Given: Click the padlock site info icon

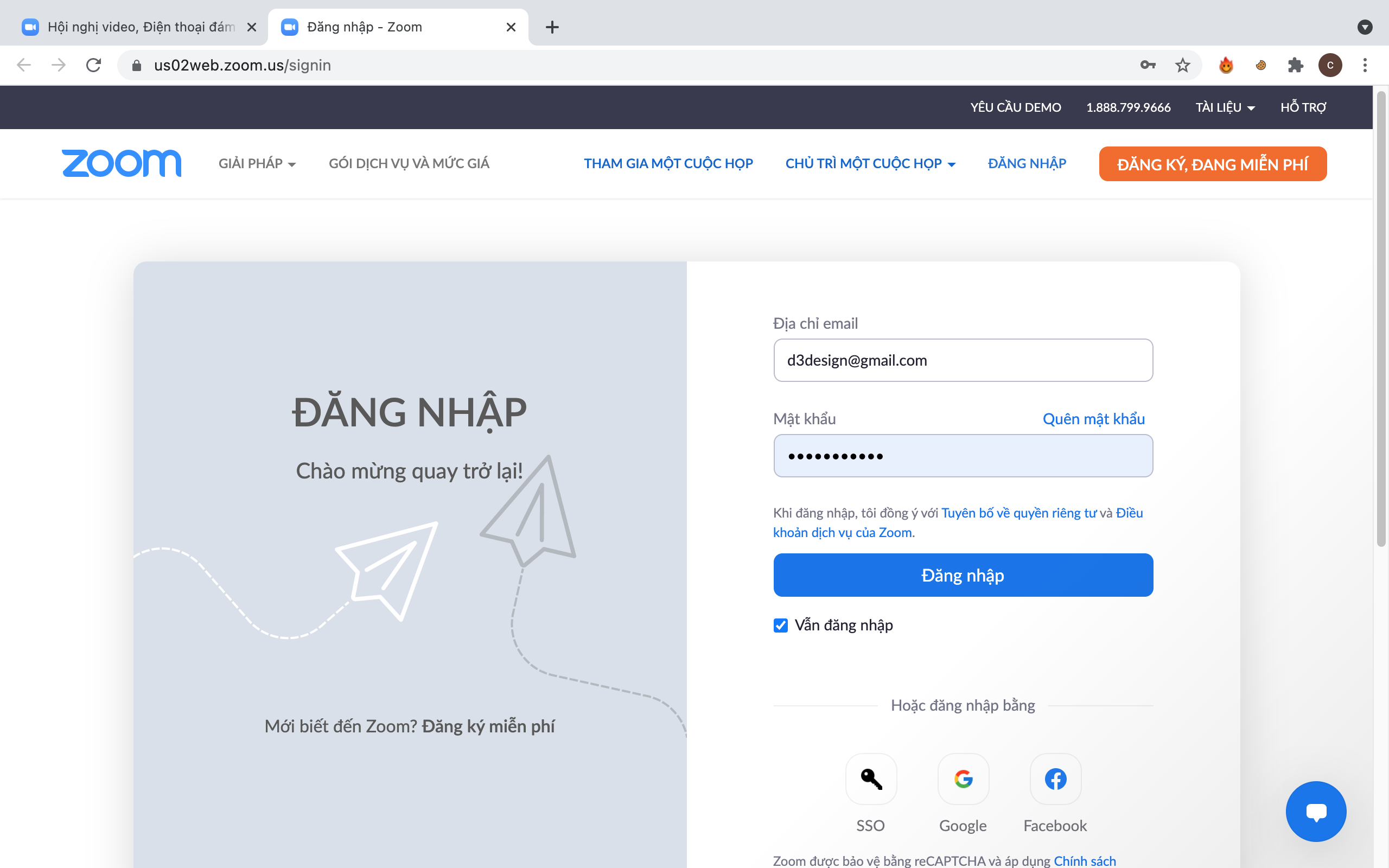Looking at the screenshot, I should point(137,66).
